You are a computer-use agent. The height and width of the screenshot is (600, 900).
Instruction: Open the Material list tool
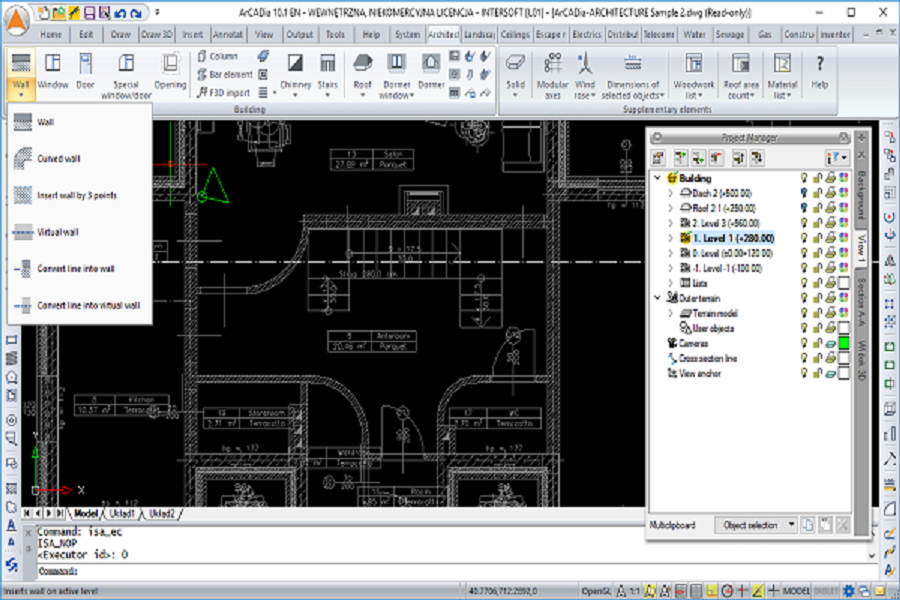781,66
